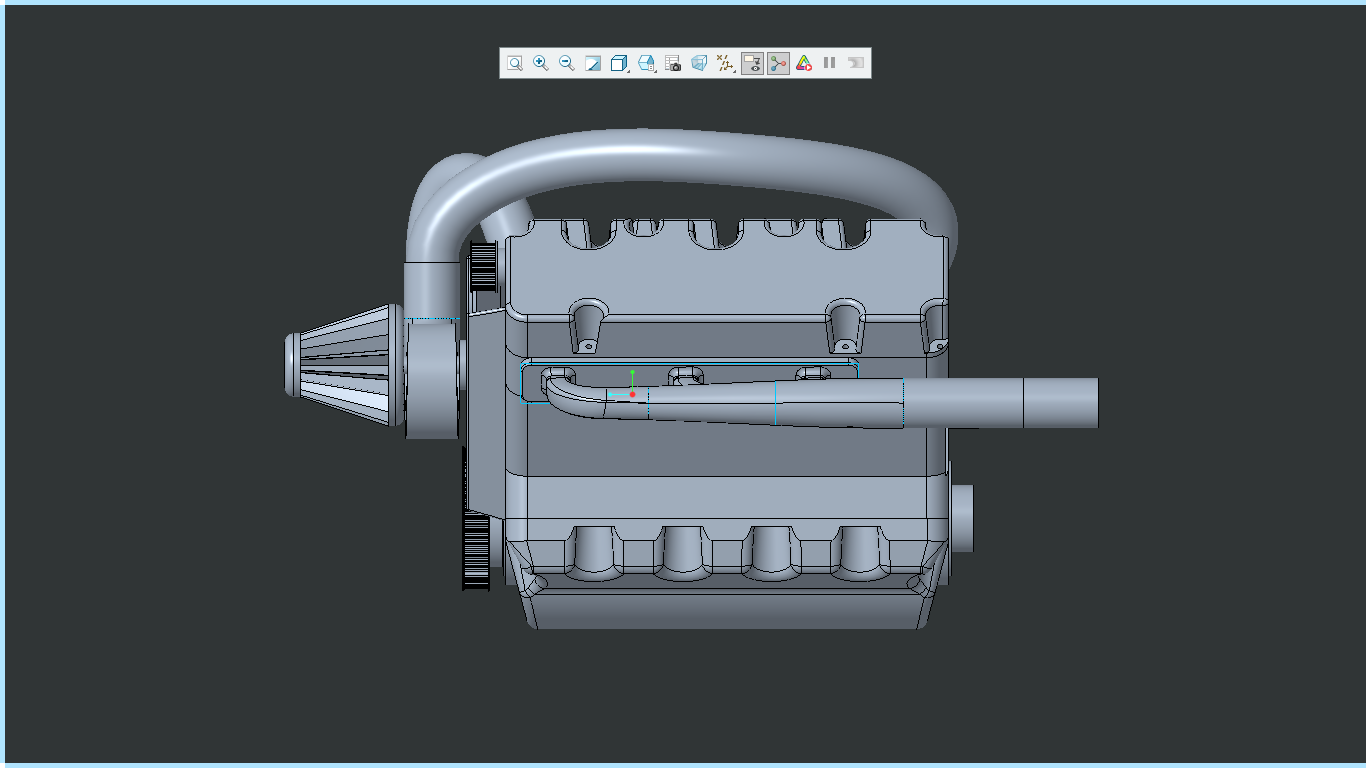Open the View Manager camera icon

673,63
